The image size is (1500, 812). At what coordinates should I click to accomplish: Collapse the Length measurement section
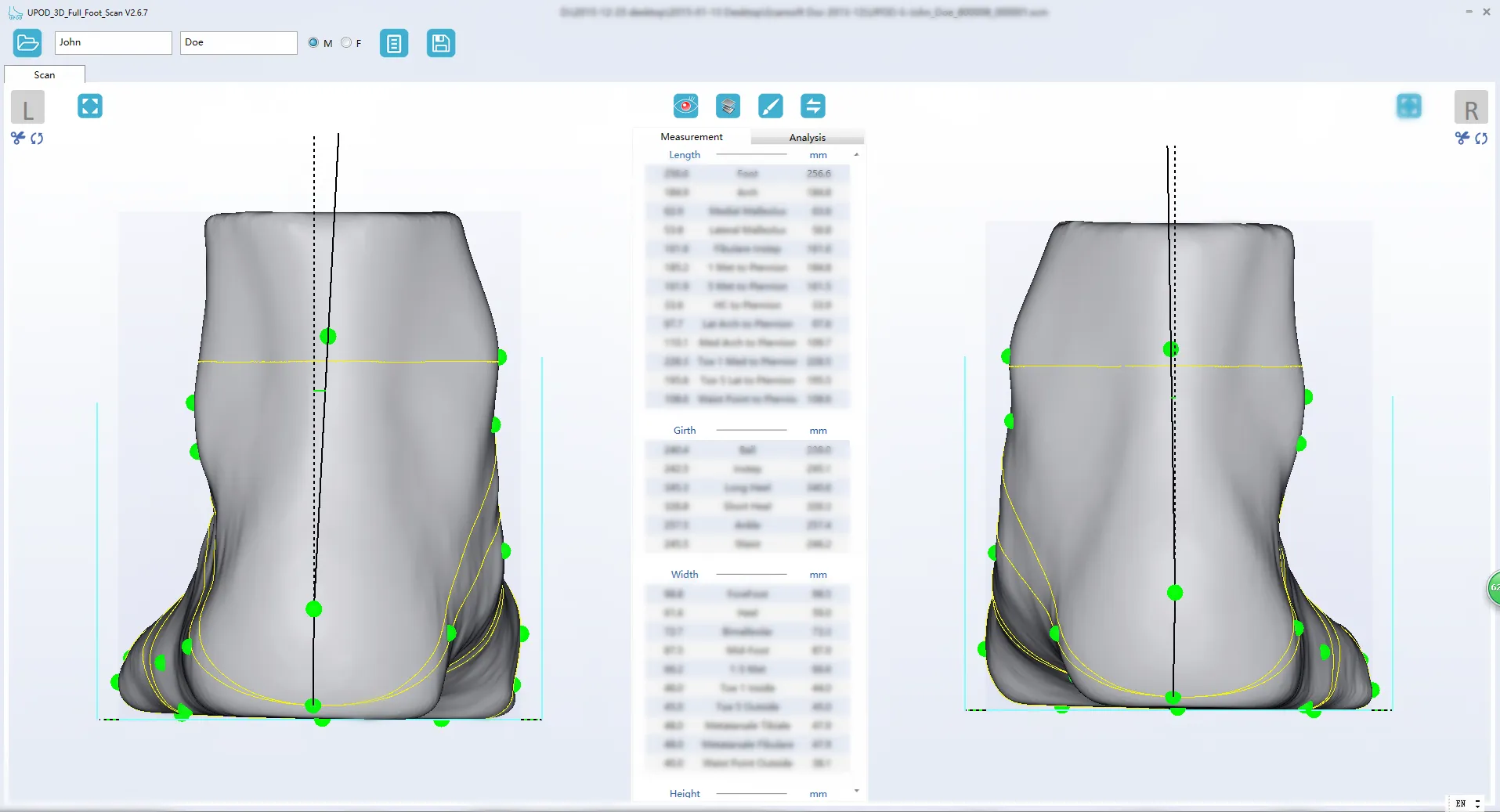tap(856, 155)
